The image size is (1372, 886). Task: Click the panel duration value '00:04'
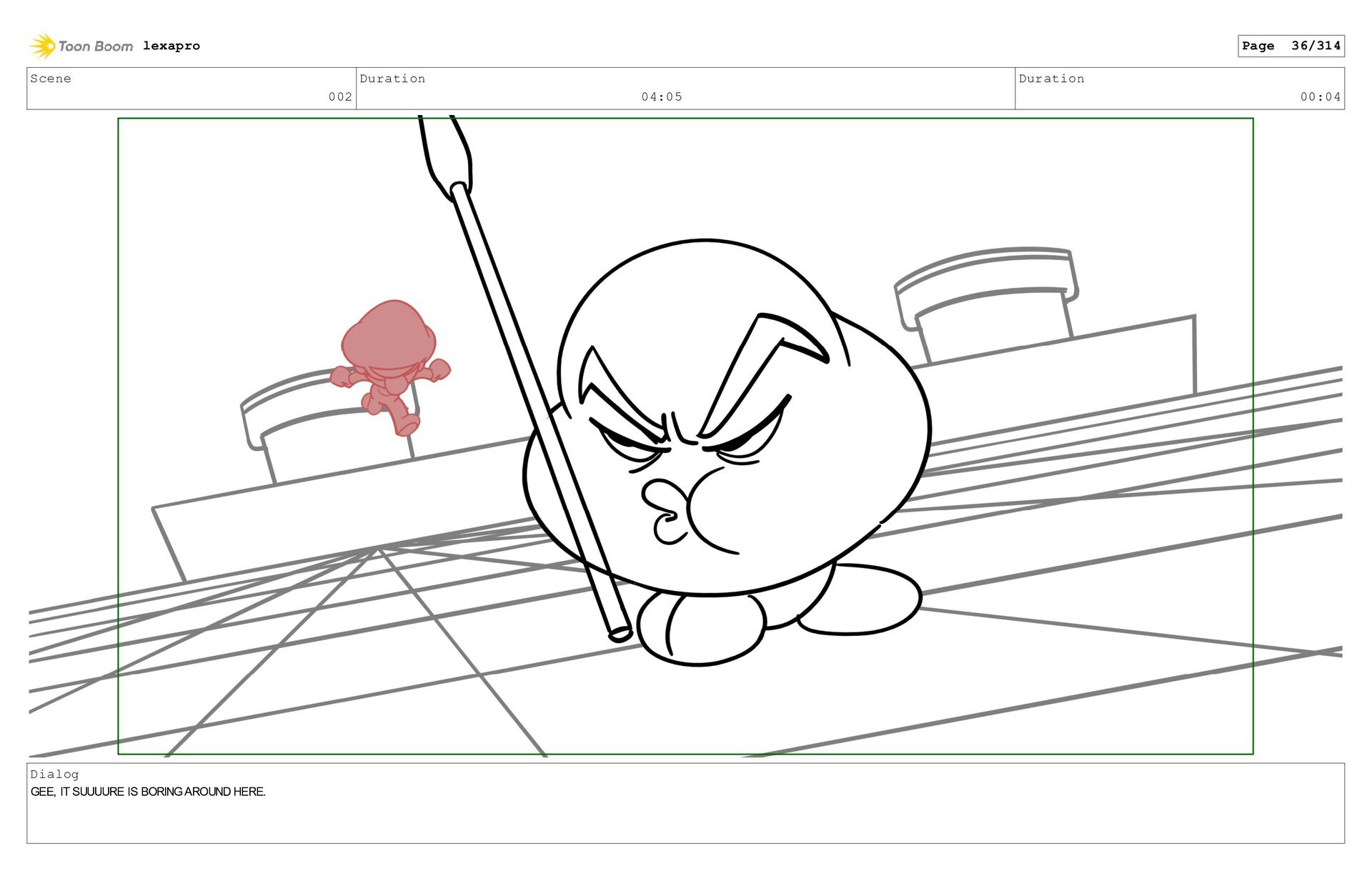[x=1321, y=96]
